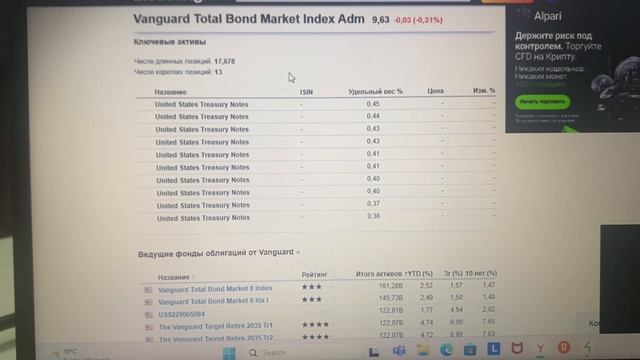Sort funds by the 3г (%) column
Screen dimensions: 640x360
[453, 273]
